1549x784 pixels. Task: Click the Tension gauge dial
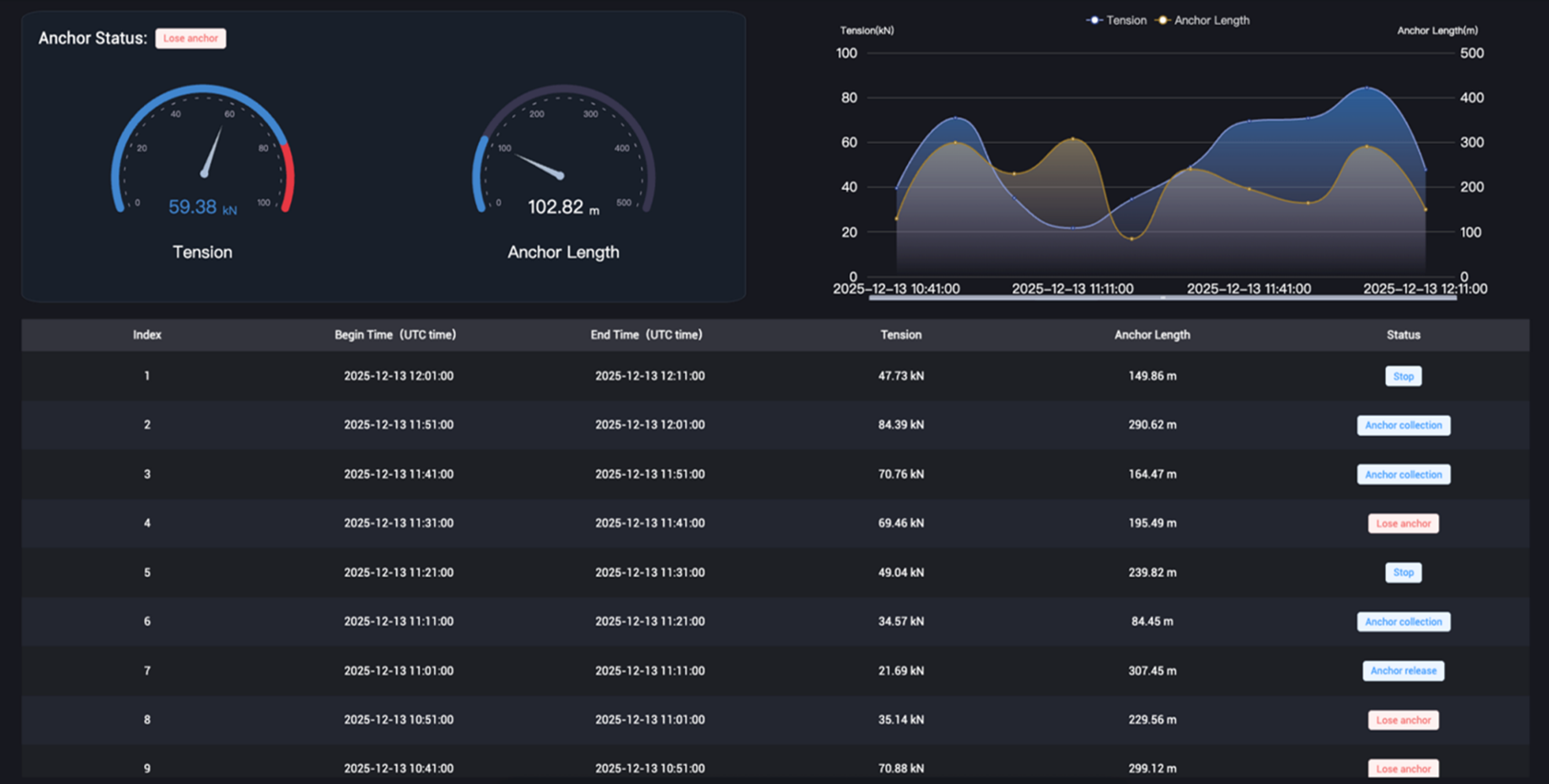tap(203, 148)
